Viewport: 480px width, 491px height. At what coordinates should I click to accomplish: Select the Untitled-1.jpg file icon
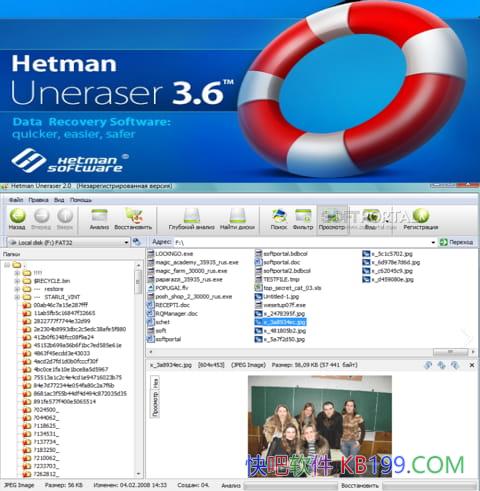259,296
